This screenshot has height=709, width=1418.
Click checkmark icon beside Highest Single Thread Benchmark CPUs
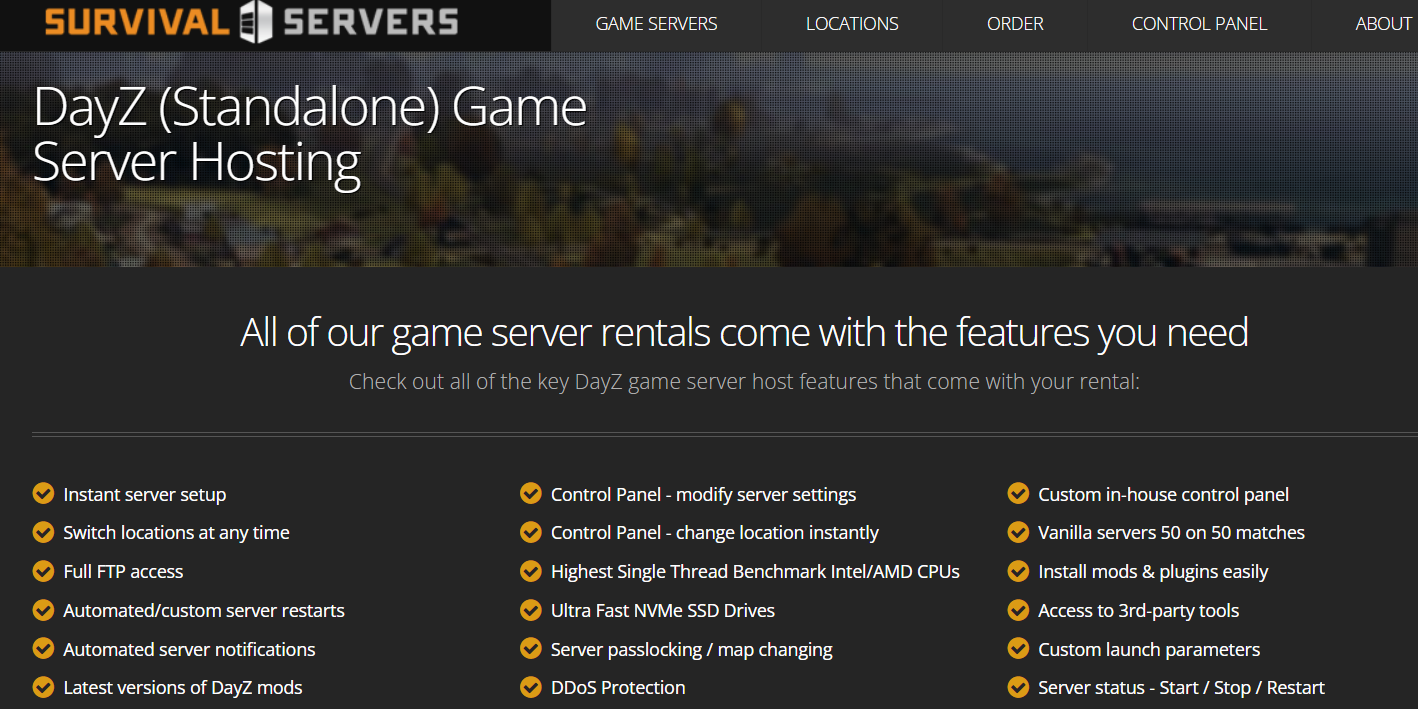(531, 571)
